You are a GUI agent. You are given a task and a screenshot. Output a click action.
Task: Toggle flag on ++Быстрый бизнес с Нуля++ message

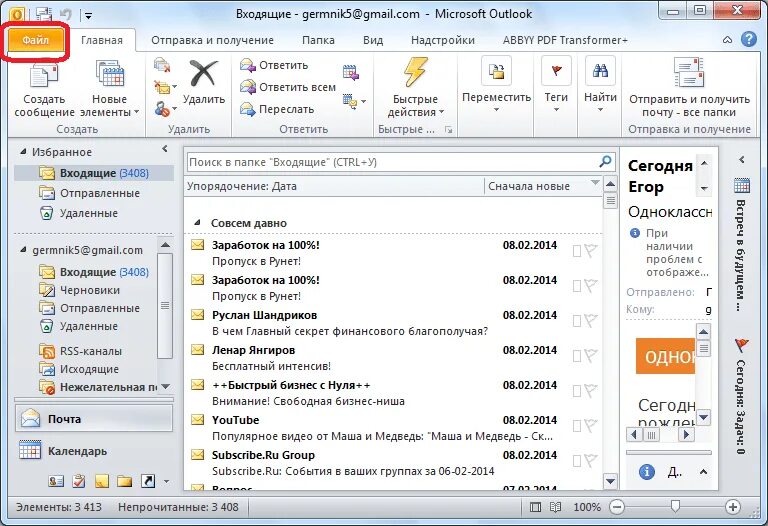click(591, 390)
